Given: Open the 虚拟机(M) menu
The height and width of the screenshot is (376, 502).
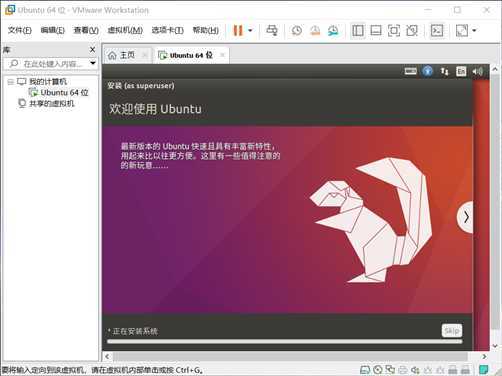Looking at the screenshot, I should pyautogui.click(x=125, y=30).
